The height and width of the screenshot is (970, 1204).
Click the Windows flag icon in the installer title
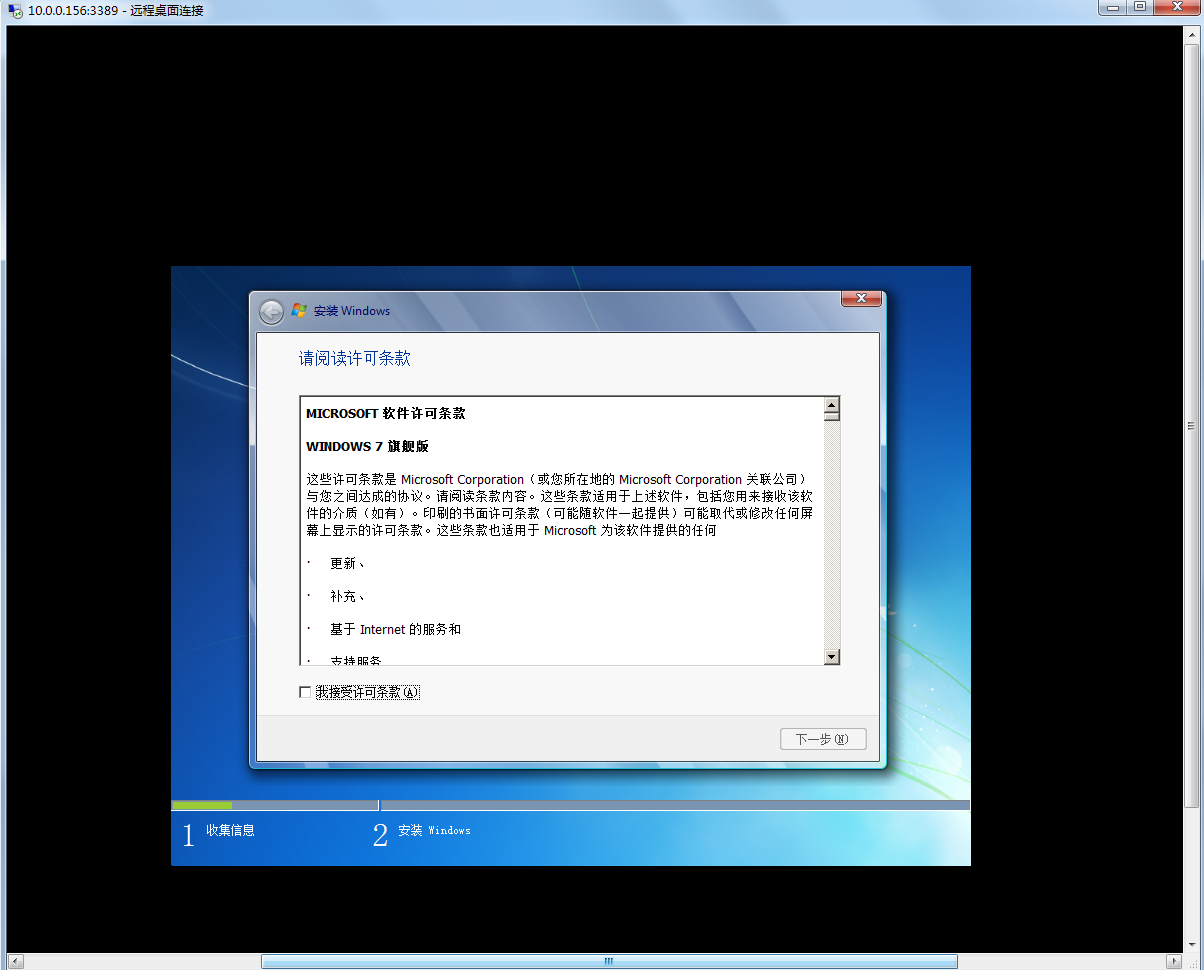click(299, 310)
